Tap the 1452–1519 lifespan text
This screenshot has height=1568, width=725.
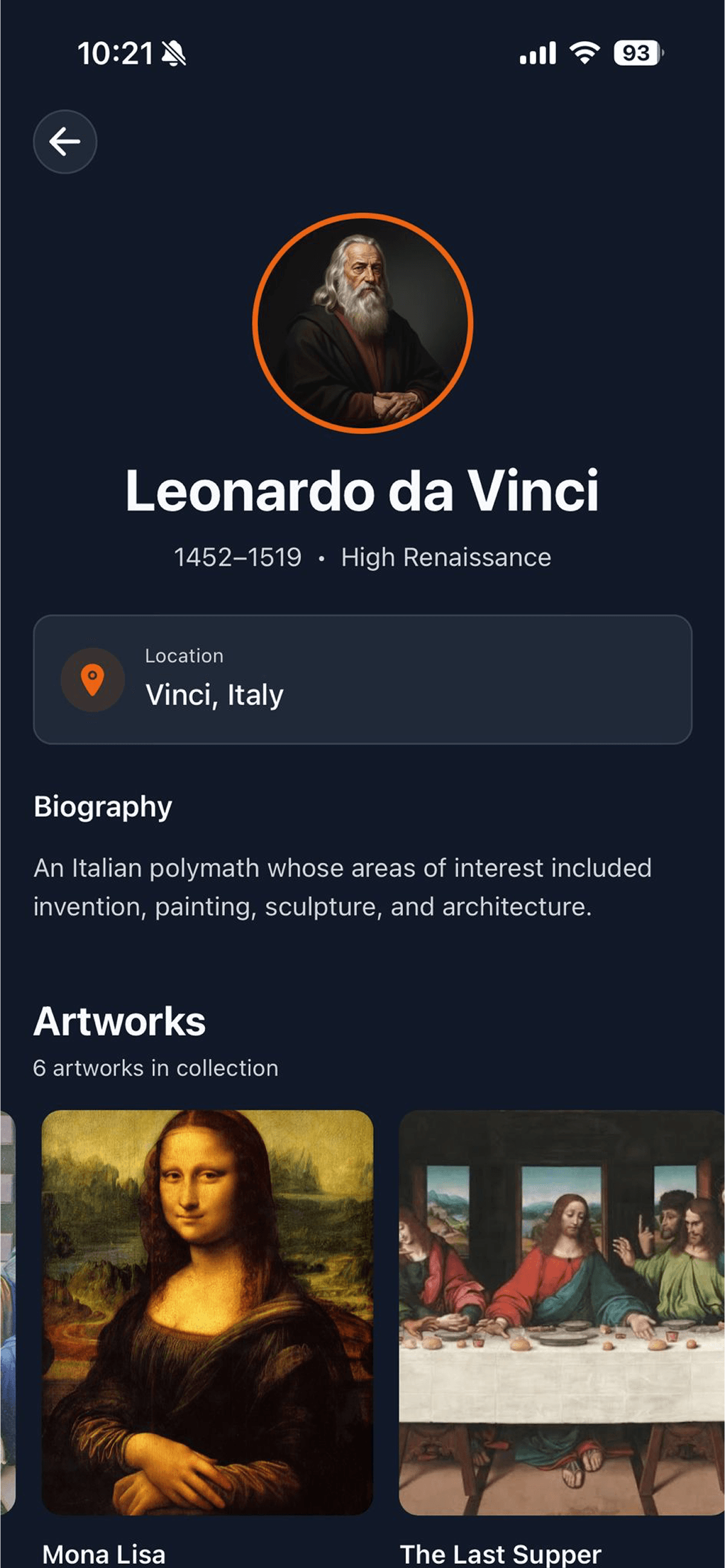point(237,557)
